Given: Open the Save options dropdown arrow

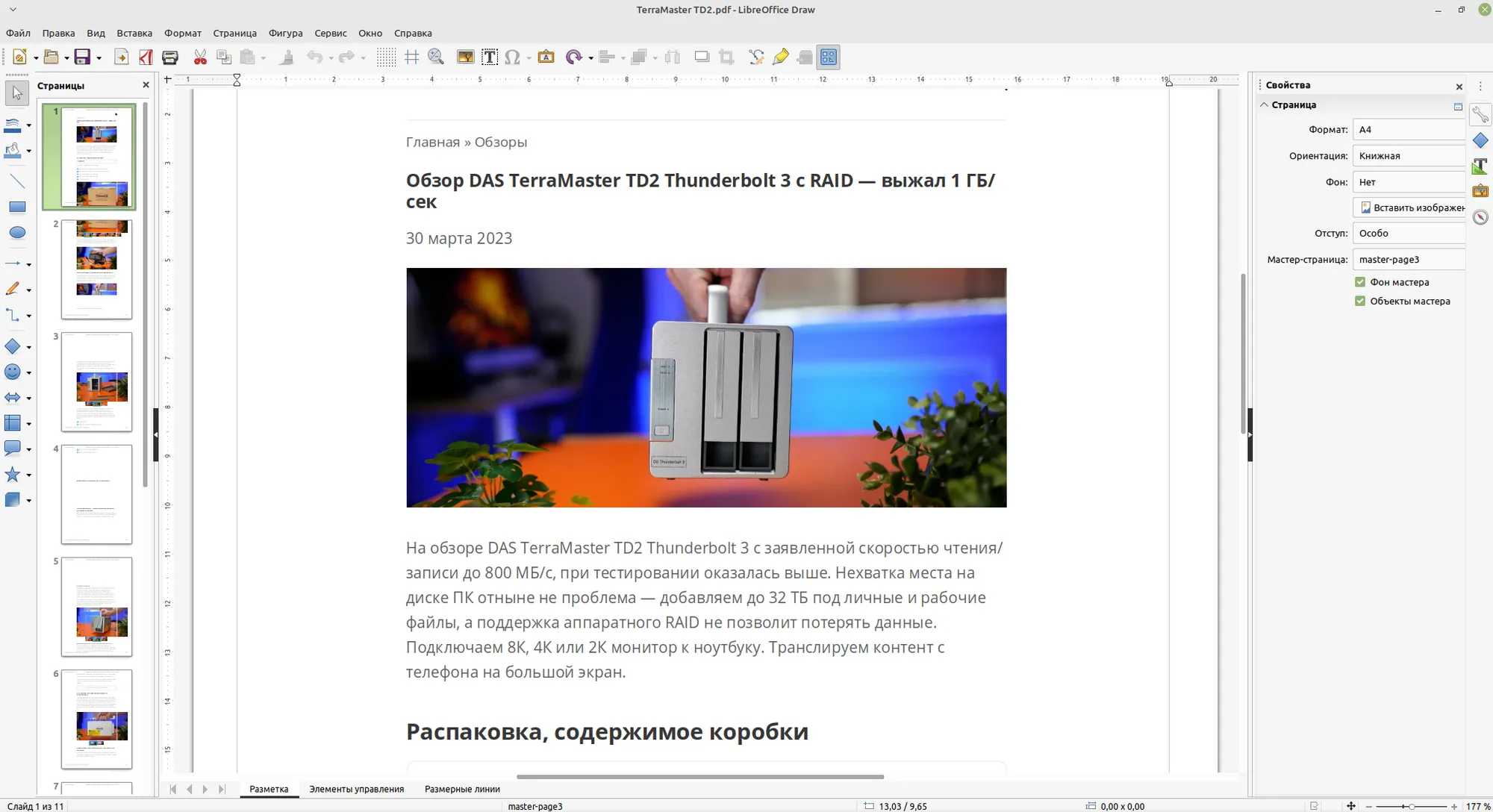Looking at the screenshot, I should (99, 57).
